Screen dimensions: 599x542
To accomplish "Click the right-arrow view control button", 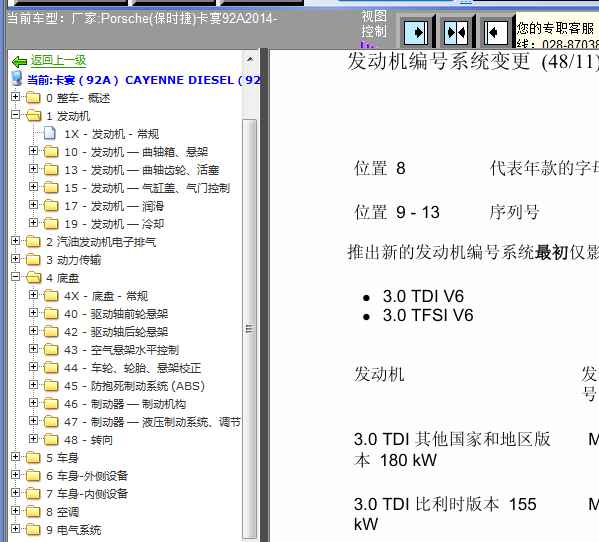I will [416, 32].
